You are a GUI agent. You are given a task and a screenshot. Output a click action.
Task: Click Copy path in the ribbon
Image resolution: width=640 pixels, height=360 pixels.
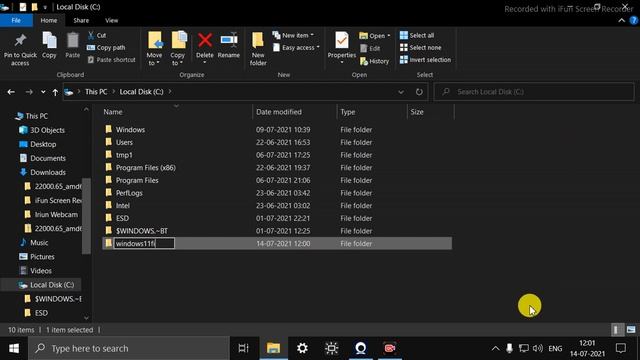pos(106,48)
